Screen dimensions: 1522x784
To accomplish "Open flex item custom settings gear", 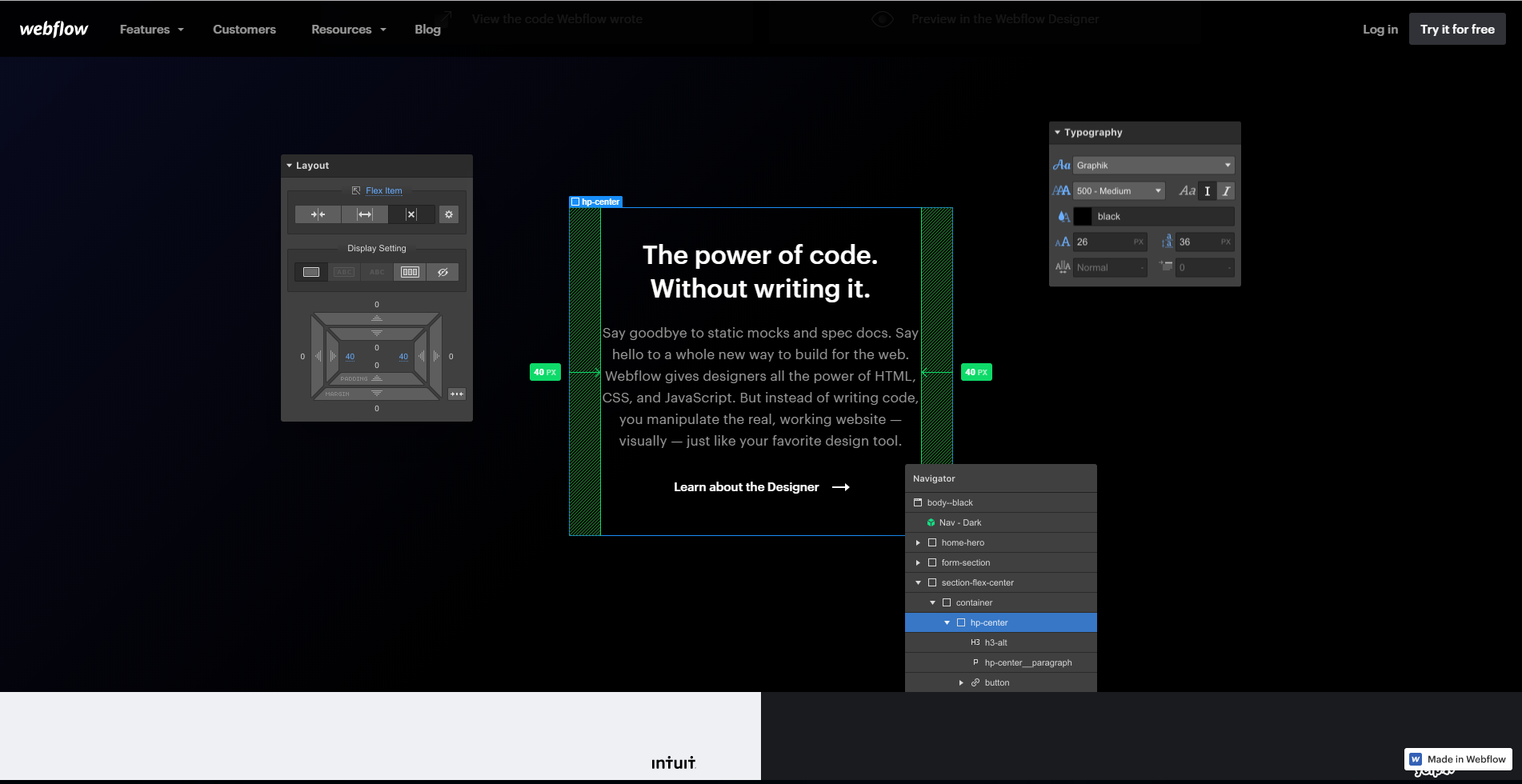I will tap(449, 214).
